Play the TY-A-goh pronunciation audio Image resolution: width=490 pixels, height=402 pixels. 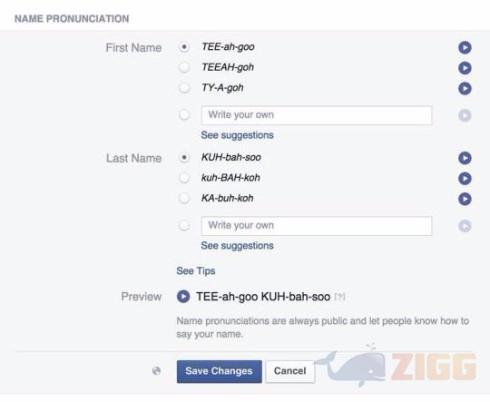coord(465,89)
